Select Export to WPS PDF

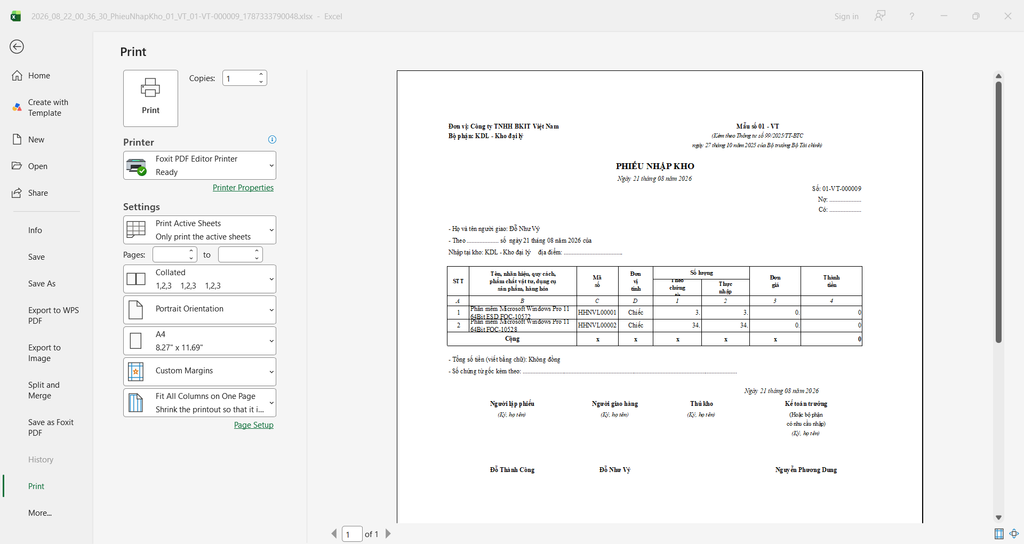coord(54,315)
